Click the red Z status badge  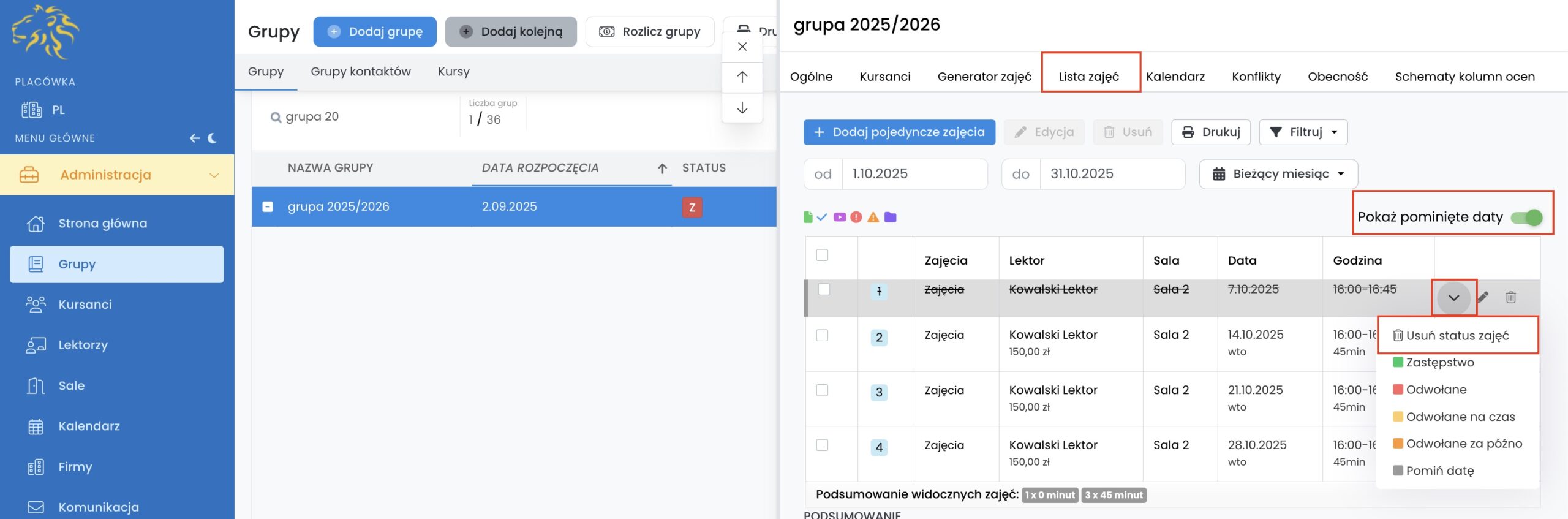(692, 207)
